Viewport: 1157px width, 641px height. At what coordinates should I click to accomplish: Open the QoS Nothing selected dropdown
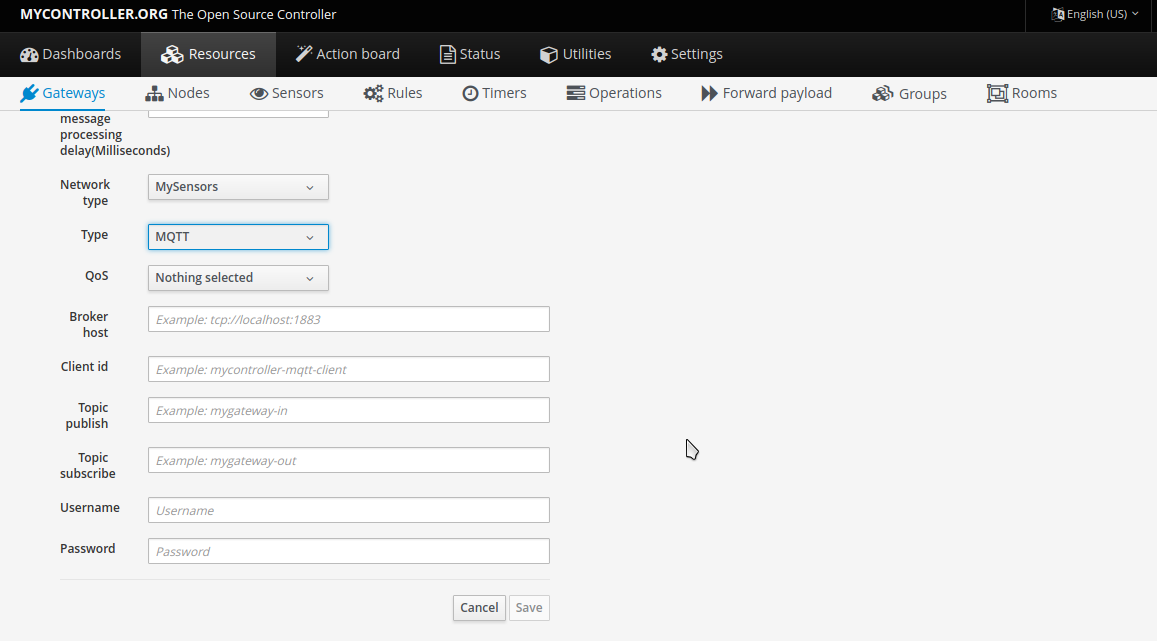(x=238, y=278)
